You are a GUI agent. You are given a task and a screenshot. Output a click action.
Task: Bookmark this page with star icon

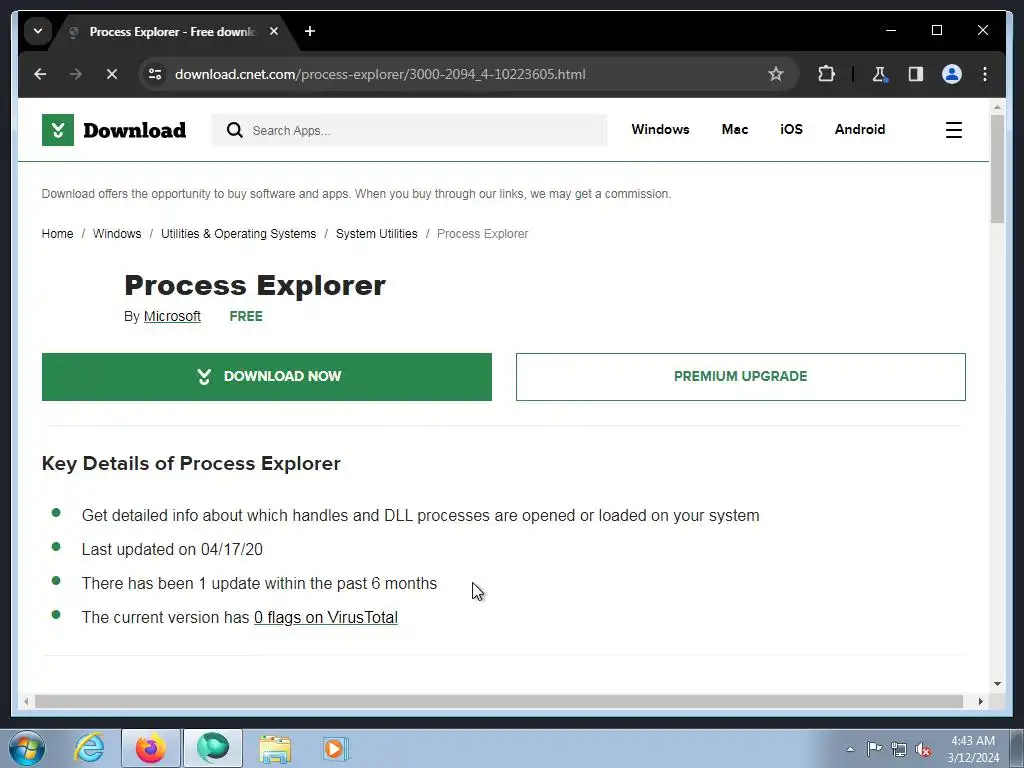[x=775, y=74]
